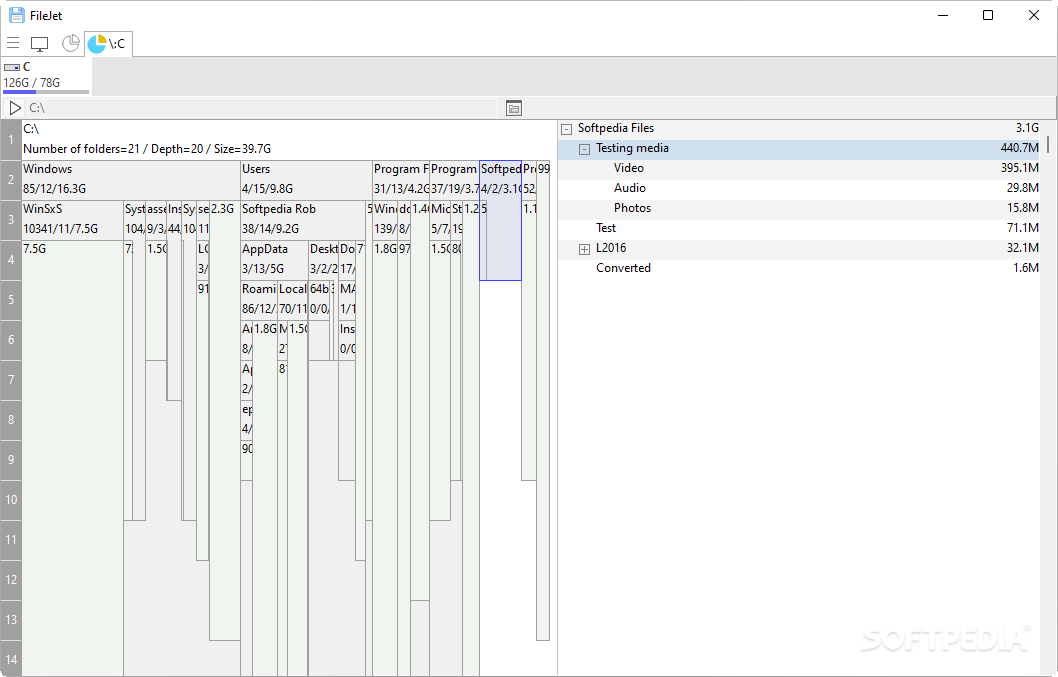
Task: Expand the L2016 tree node
Action: (x=584, y=249)
